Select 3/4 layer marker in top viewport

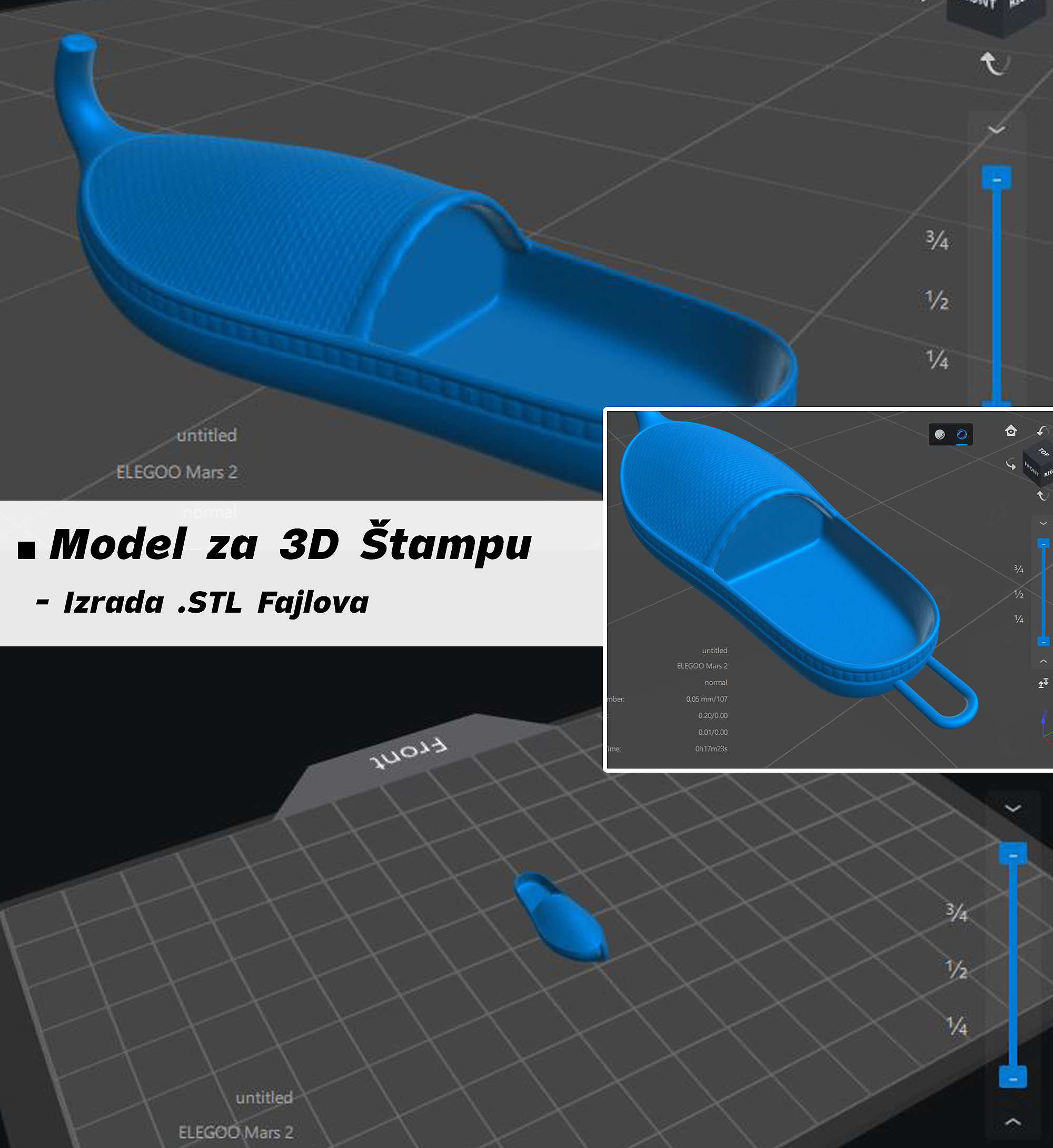[x=936, y=240]
